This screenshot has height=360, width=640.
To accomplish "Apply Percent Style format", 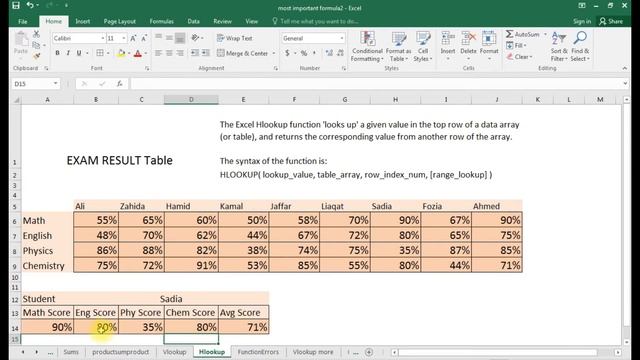I will pyautogui.click(x=304, y=53).
